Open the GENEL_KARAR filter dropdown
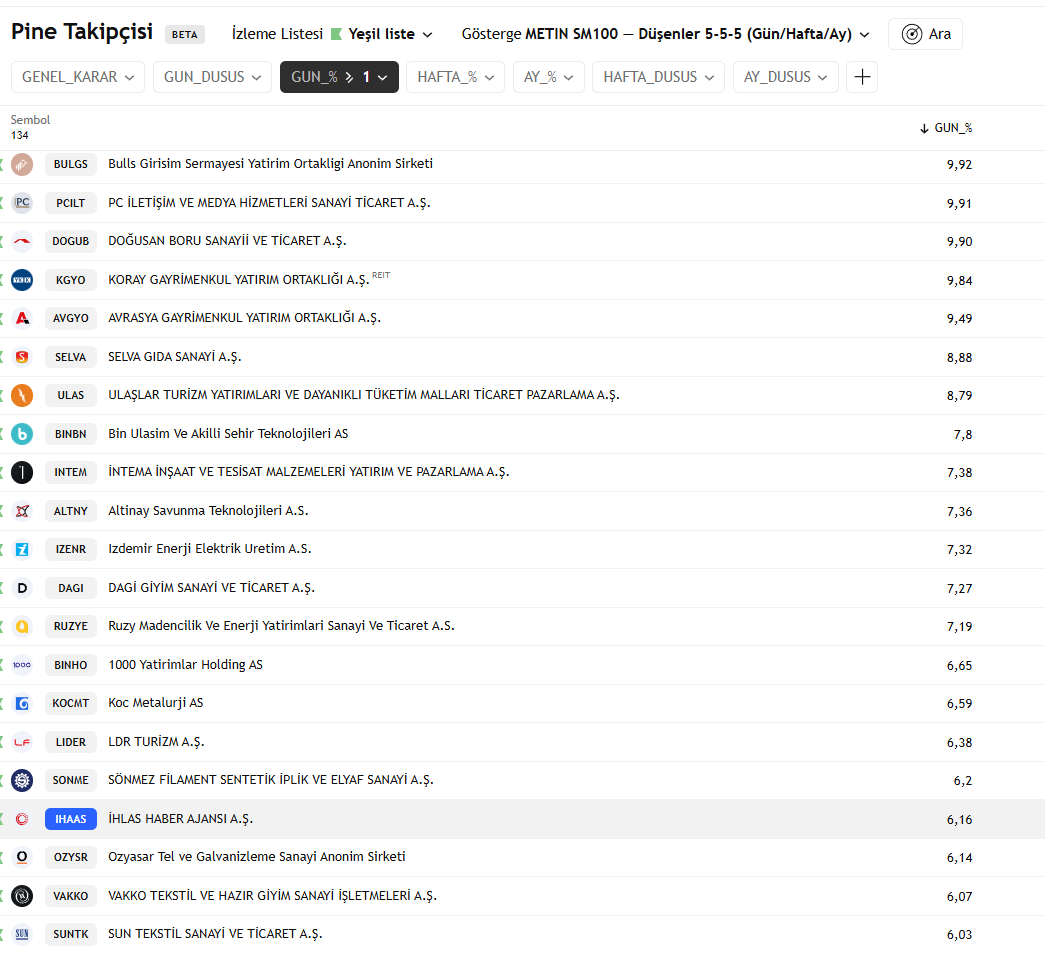 tap(78, 77)
